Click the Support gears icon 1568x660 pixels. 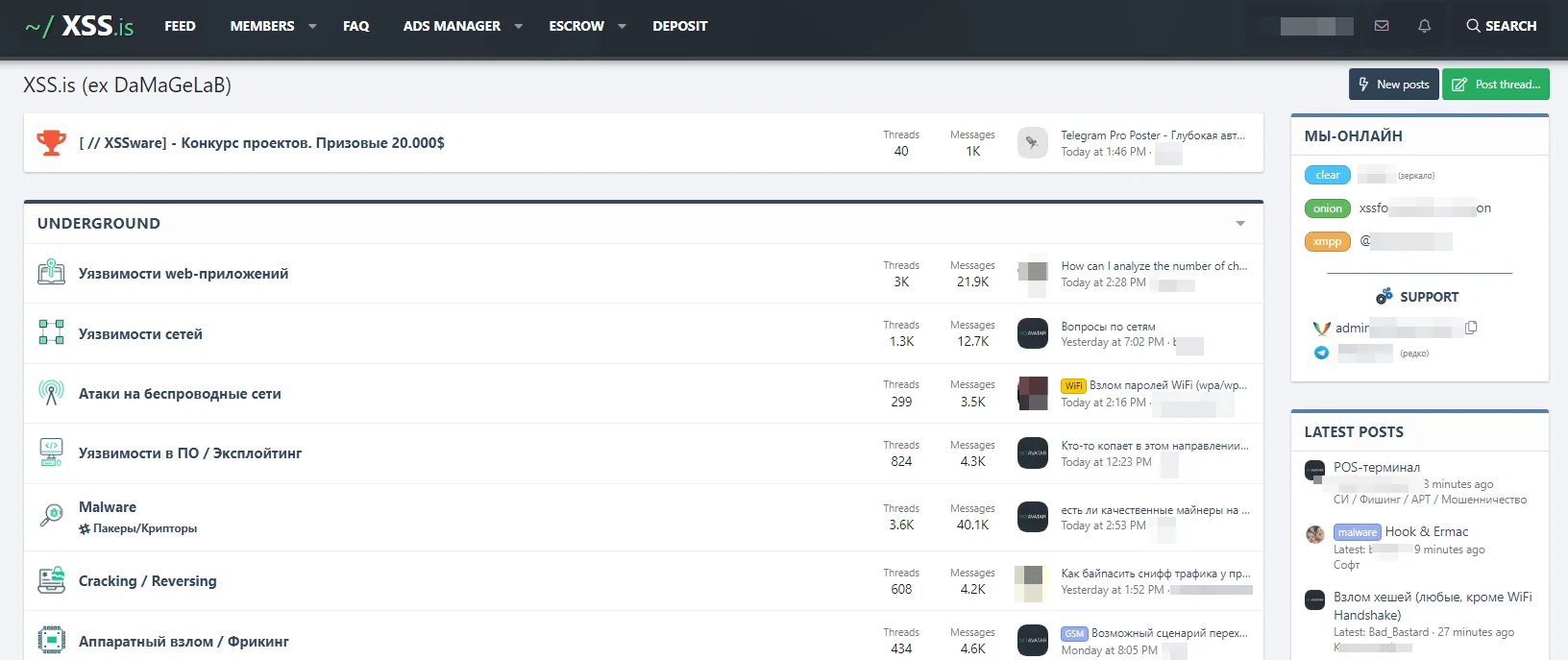[1384, 296]
